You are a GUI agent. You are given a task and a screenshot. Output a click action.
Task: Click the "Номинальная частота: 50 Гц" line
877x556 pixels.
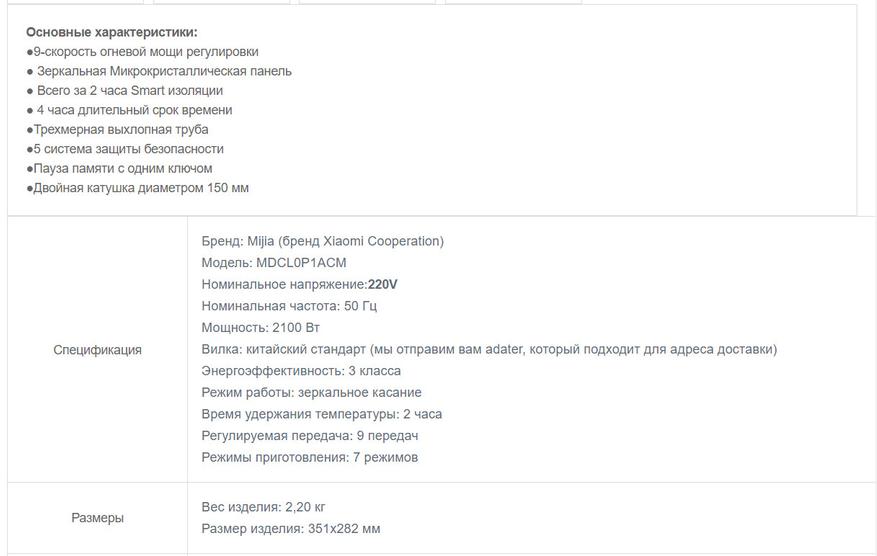point(288,306)
